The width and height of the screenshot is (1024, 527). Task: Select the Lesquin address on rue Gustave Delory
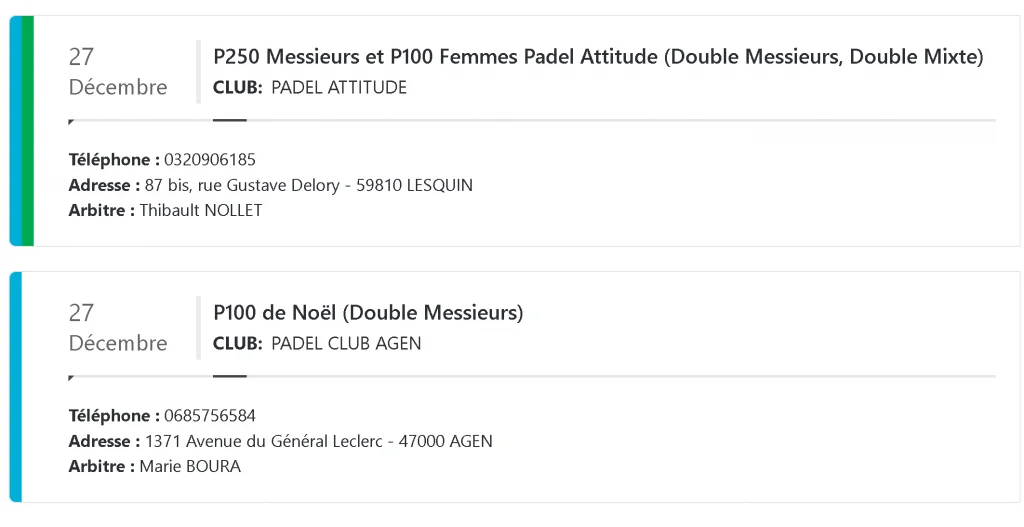tap(308, 185)
